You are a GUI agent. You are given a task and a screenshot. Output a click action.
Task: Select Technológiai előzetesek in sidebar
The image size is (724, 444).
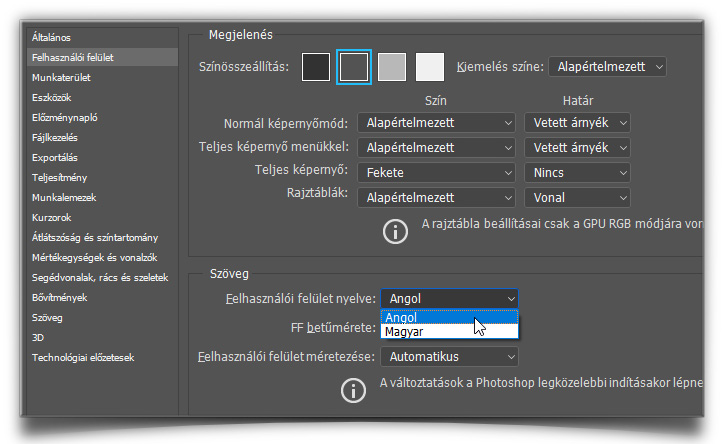(x=83, y=357)
